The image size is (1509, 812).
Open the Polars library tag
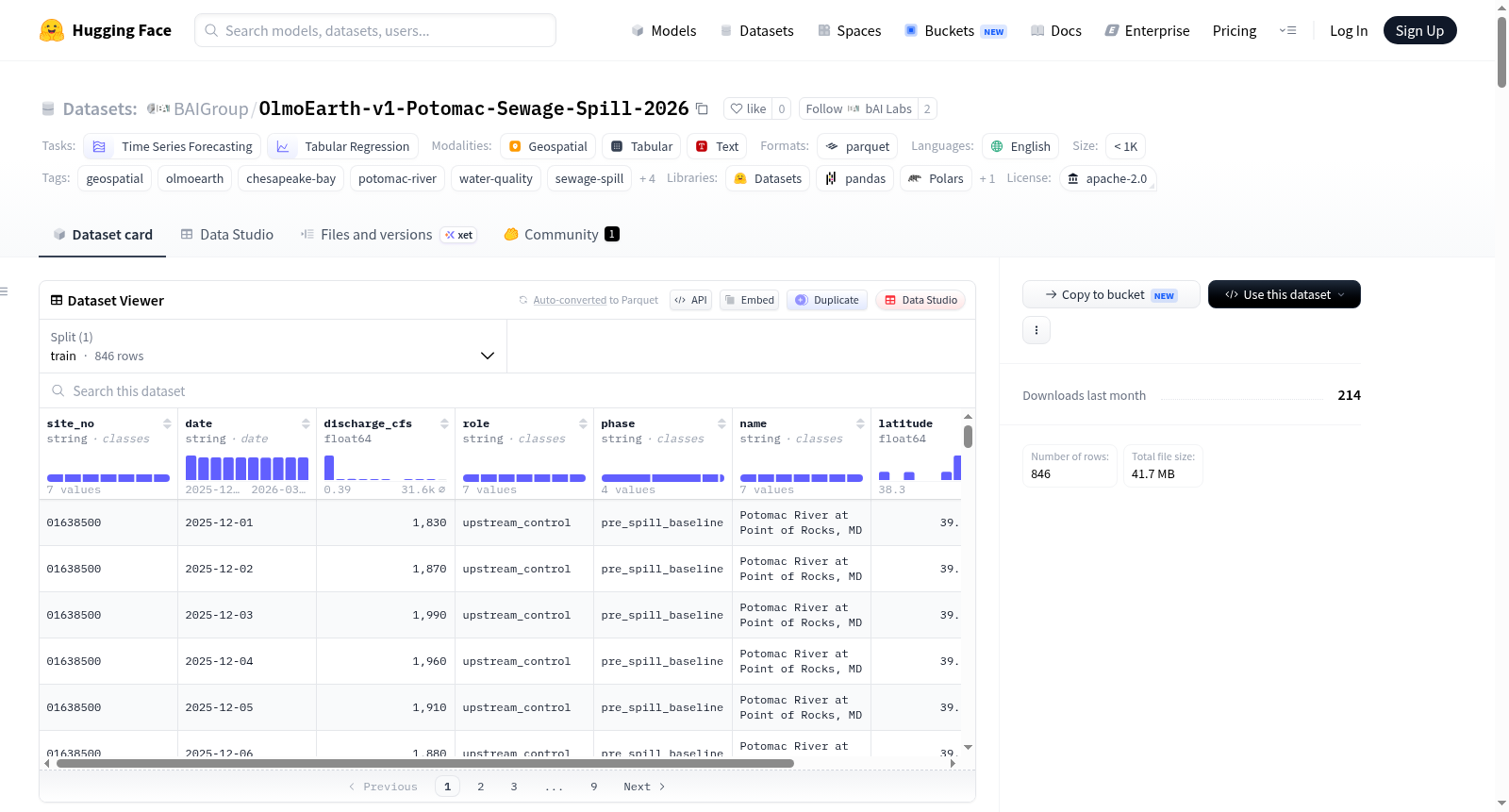(937, 178)
